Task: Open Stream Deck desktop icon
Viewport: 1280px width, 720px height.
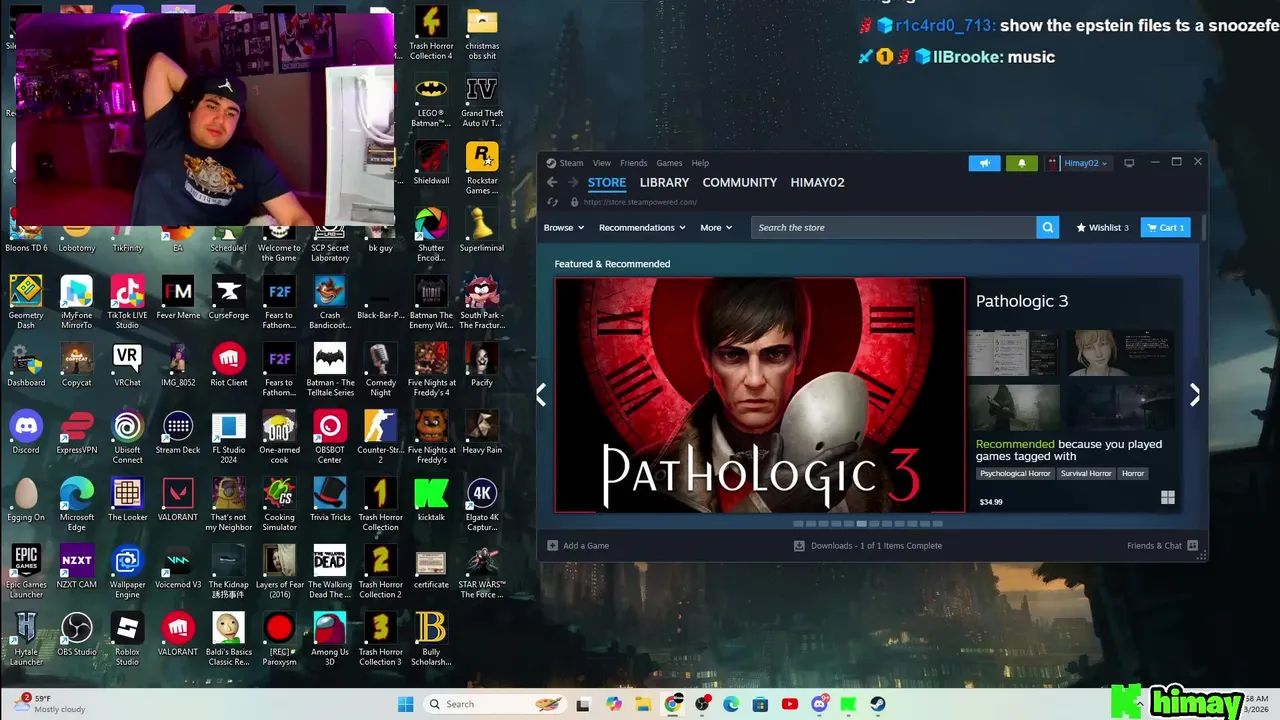Action: click(178, 433)
